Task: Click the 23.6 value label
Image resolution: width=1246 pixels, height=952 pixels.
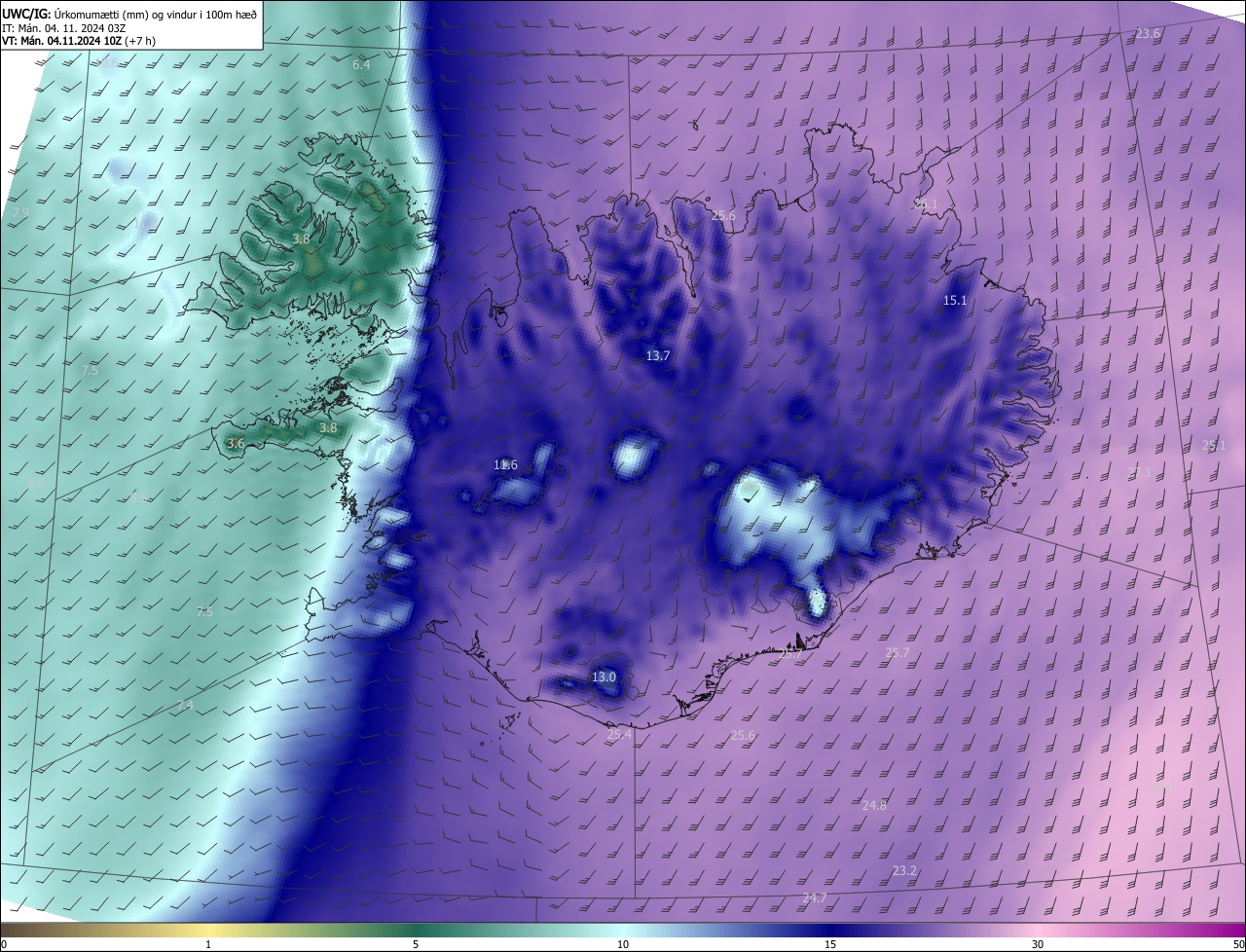Action: click(x=1148, y=33)
